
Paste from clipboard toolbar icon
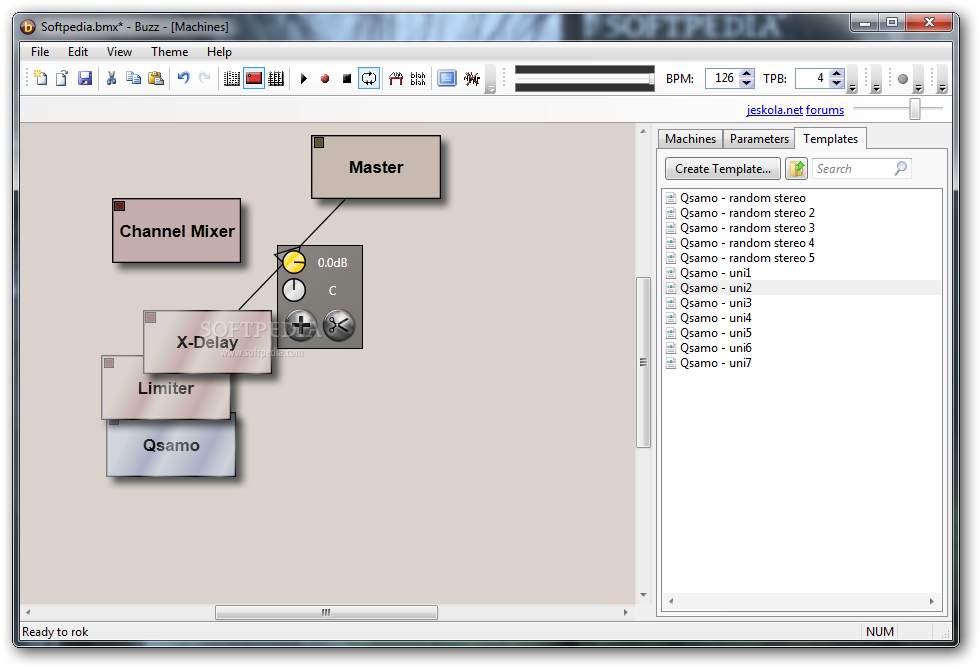[156, 78]
